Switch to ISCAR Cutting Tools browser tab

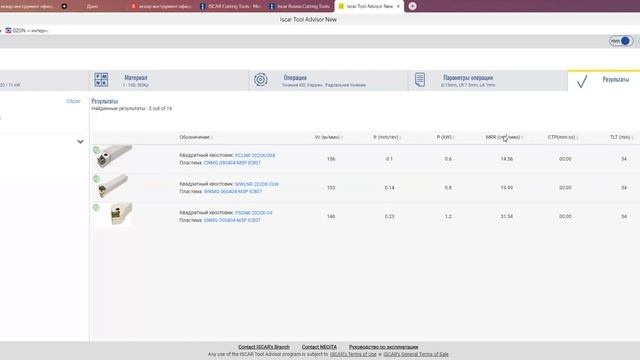tap(231, 6)
